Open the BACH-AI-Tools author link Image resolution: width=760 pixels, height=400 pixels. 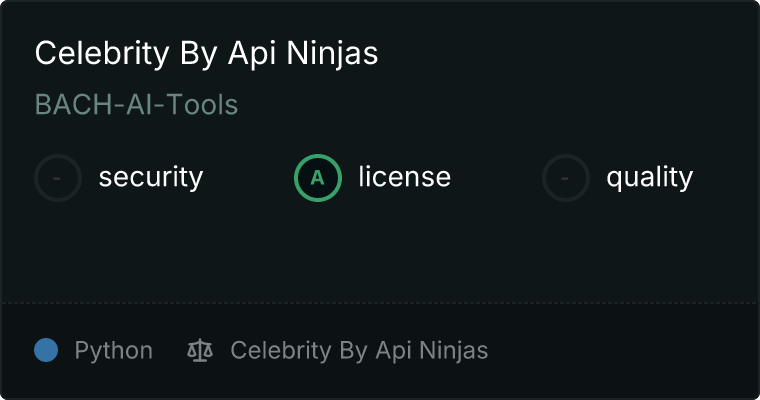(136, 105)
